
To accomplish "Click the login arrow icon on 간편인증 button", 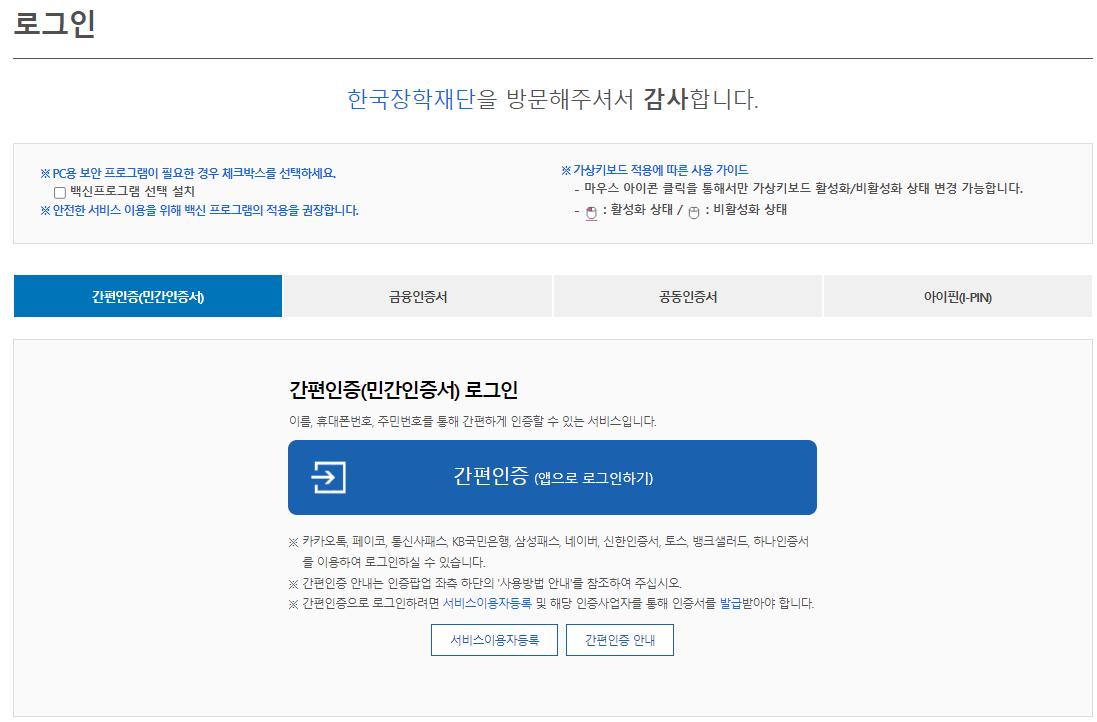I will click(329, 477).
